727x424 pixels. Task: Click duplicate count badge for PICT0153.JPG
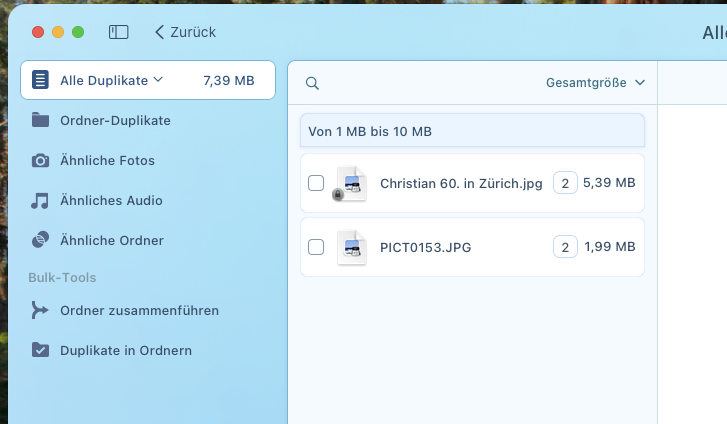point(565,247)
